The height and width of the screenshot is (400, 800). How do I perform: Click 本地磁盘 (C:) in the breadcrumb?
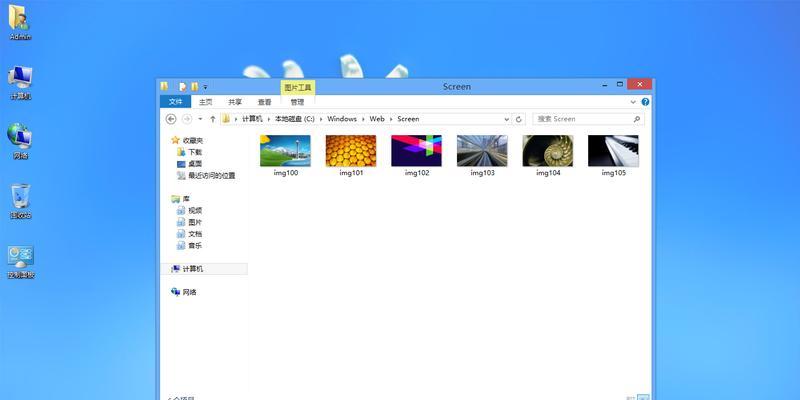click(295, 119)
